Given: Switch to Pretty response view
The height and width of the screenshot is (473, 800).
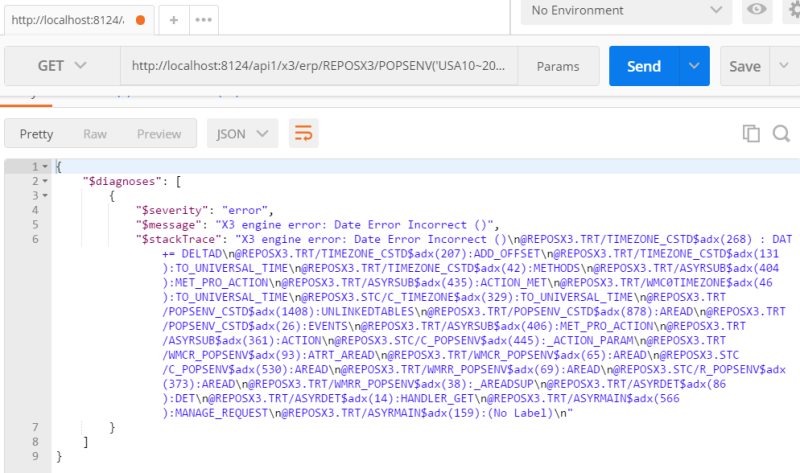Looking at the screenshot, I should [x=36, y=134].
